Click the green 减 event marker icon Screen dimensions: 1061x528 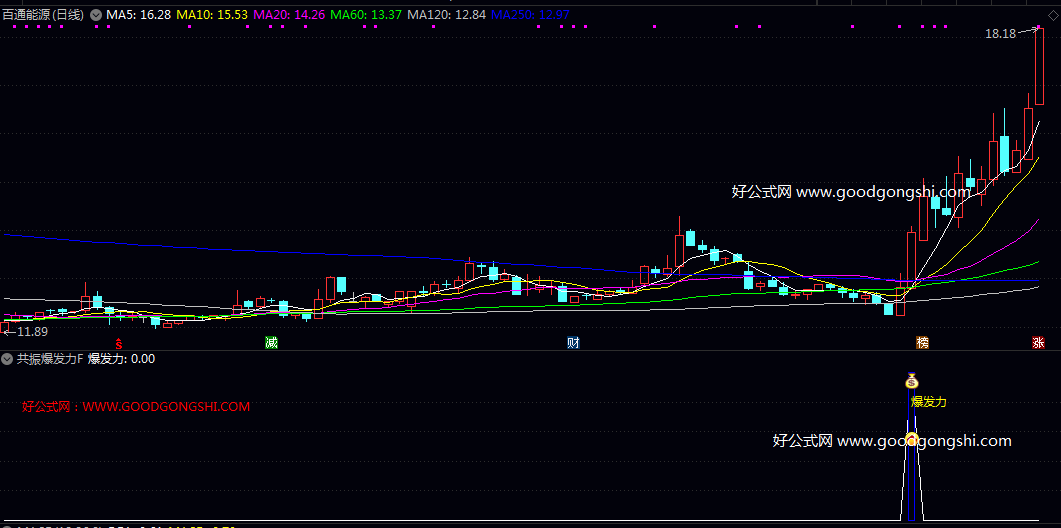271,343
